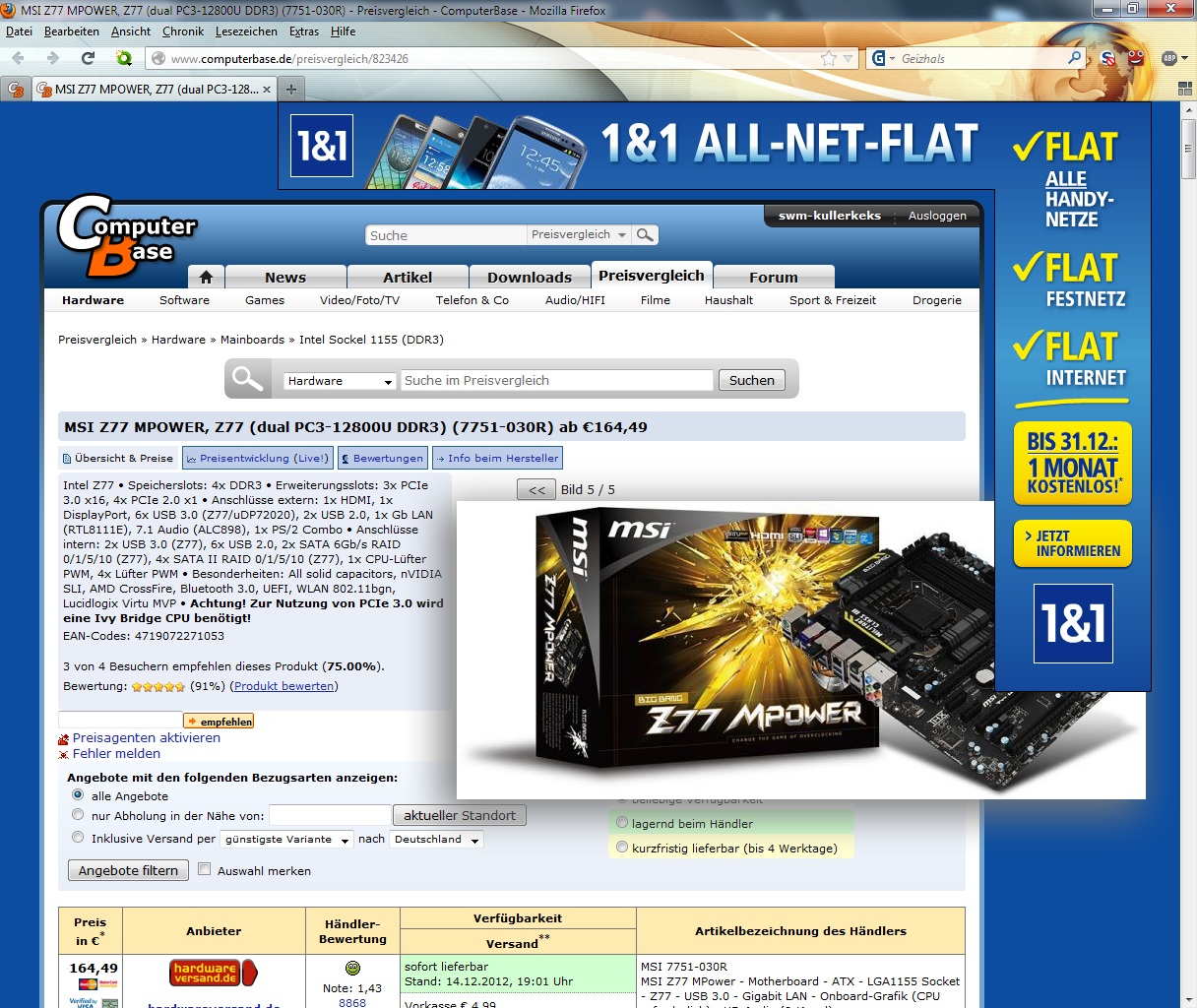
Task: Click the red smiley toolbar icon
Action: pyautogui.click(x=1136, y=58)
